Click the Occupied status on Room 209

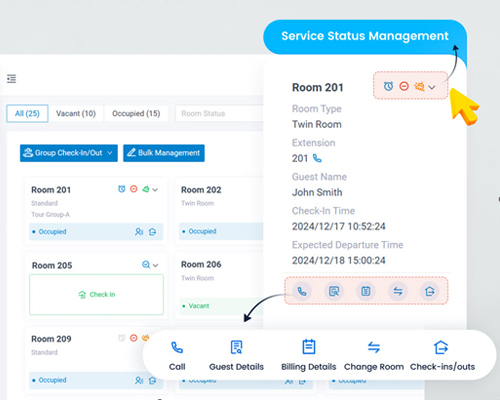point(52,380)
